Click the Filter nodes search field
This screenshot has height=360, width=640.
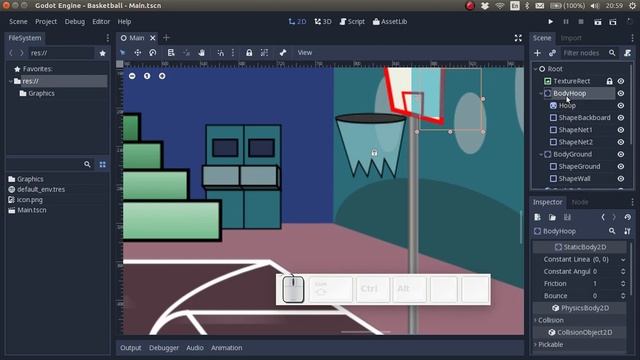pos(589,53)
